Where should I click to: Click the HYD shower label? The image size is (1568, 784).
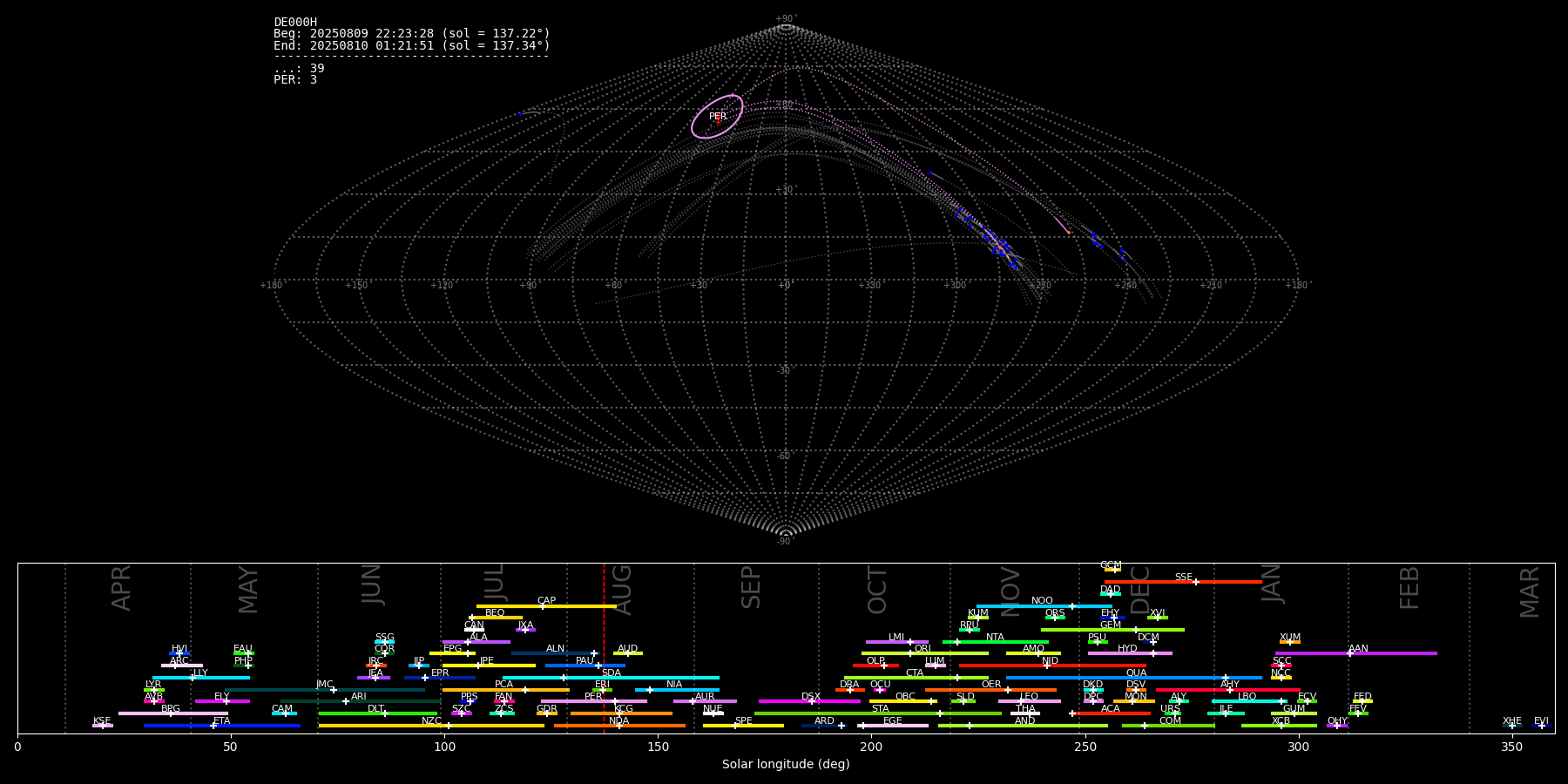point(1127,649)
